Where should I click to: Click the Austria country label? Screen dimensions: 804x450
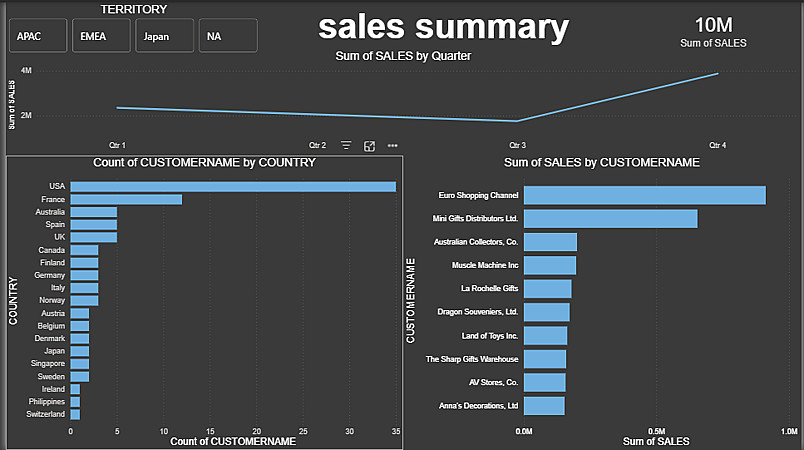click(53, 313)
